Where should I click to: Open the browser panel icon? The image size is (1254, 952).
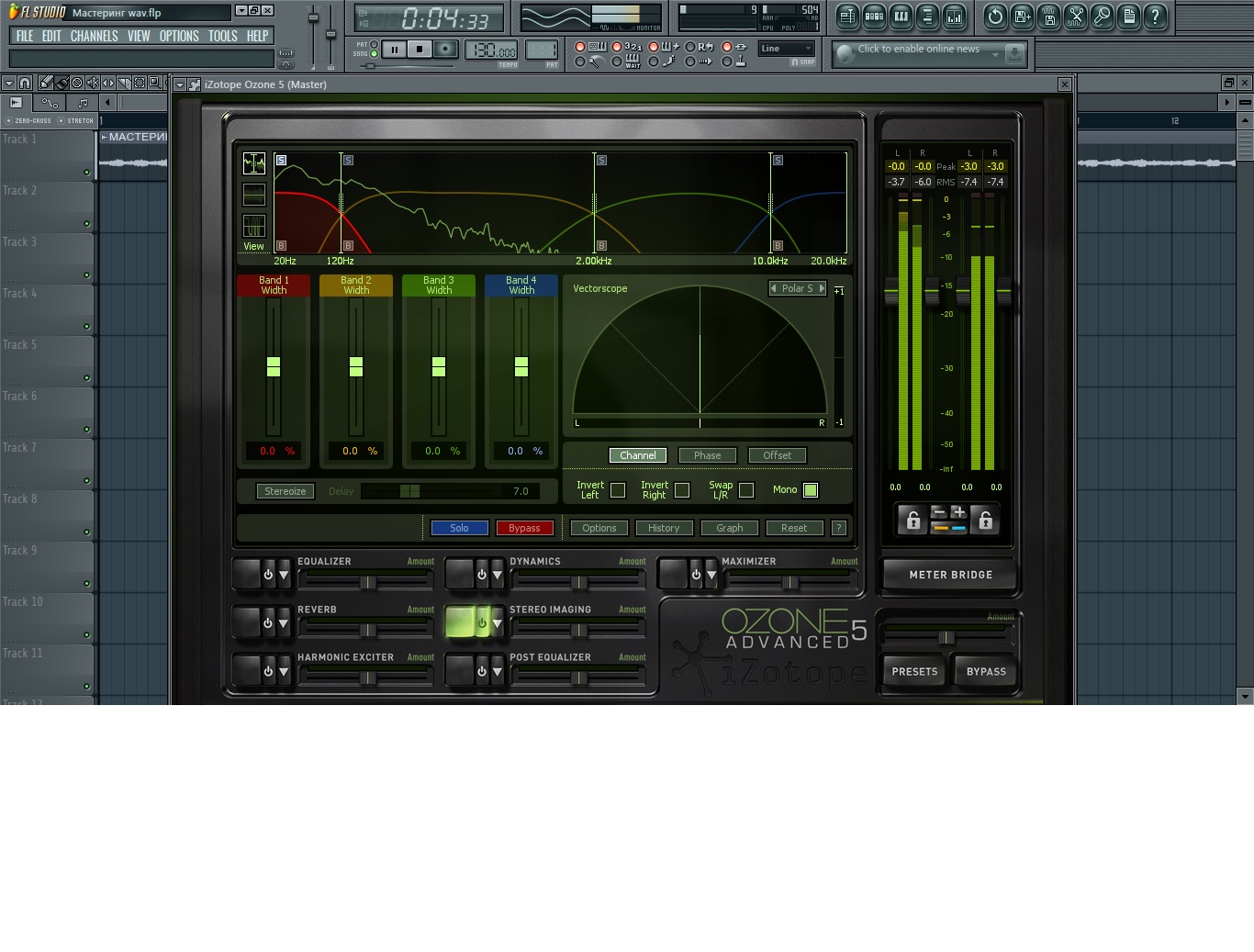click(927, 17)
